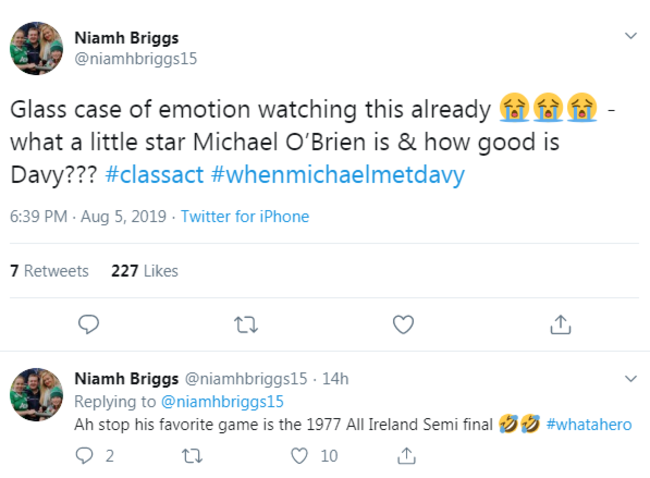This screenshot has width=650, height=478.
Task: Expand the reply tweet's options chevron
Action: point(630,379)
